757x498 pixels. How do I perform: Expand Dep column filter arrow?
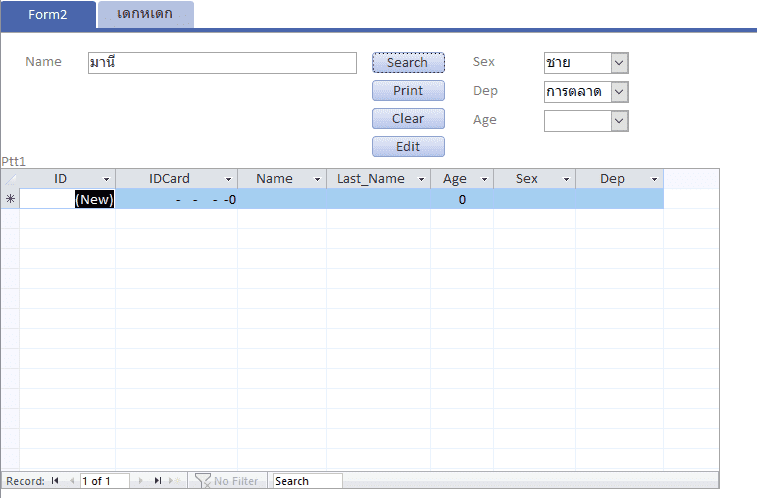point(654,179)
